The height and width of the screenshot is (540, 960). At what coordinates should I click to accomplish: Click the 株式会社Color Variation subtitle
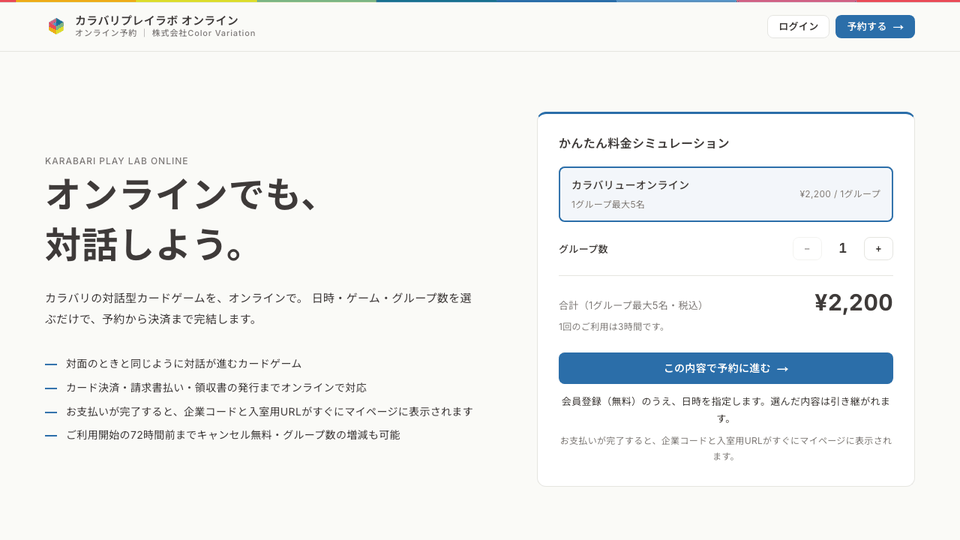(204, 33)
